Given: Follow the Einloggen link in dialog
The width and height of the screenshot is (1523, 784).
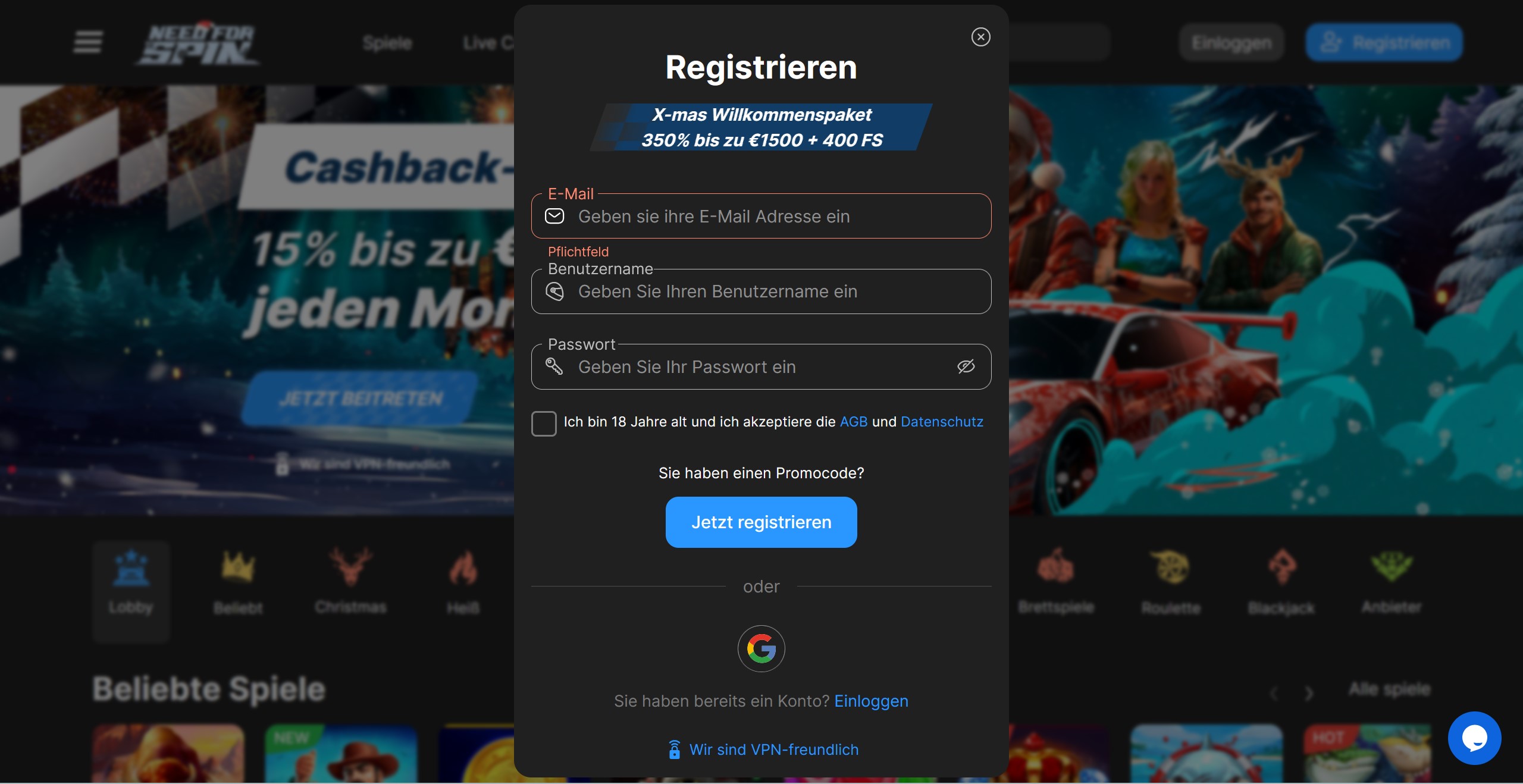Looking at the screenshot, I should [x=871, y=701].
